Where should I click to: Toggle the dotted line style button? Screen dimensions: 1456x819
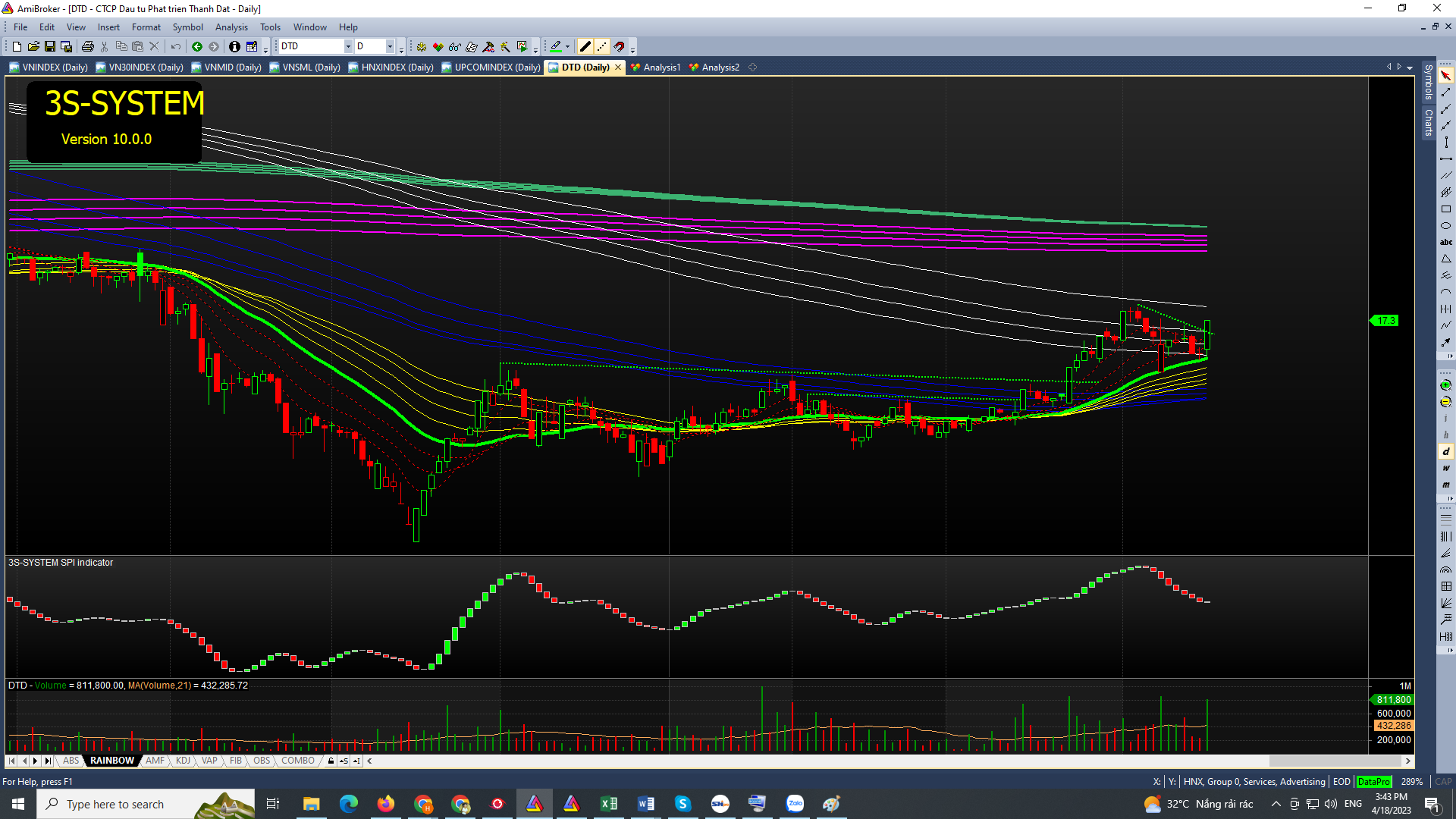coord(601,46)
